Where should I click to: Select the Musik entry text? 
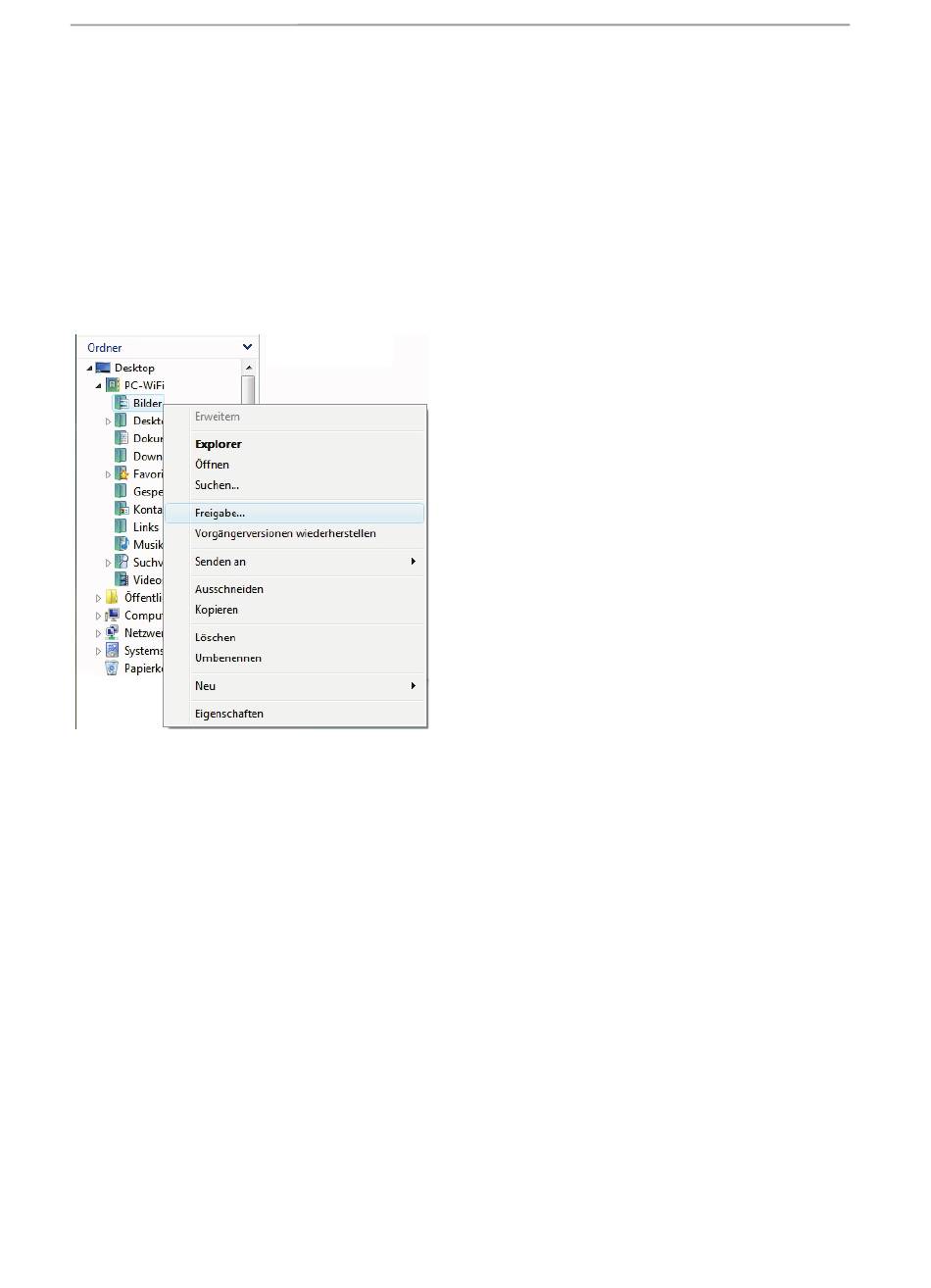pyautogui.click(x=148, y=545)
